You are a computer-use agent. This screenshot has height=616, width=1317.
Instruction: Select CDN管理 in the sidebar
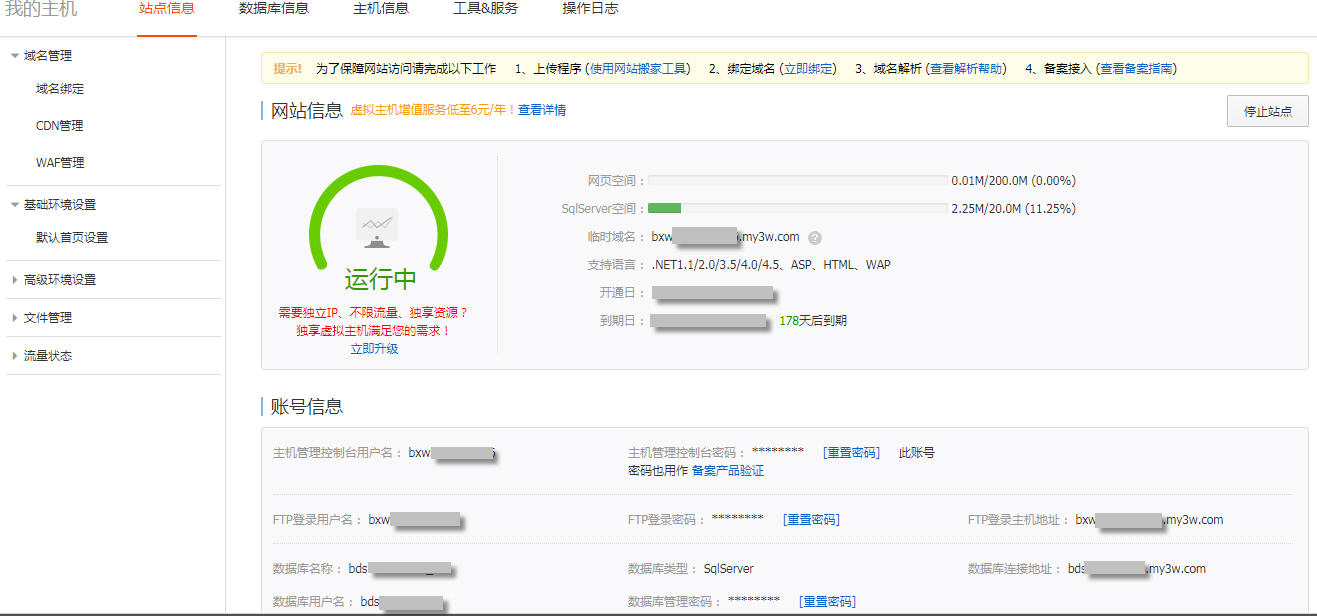coord(60,126)
